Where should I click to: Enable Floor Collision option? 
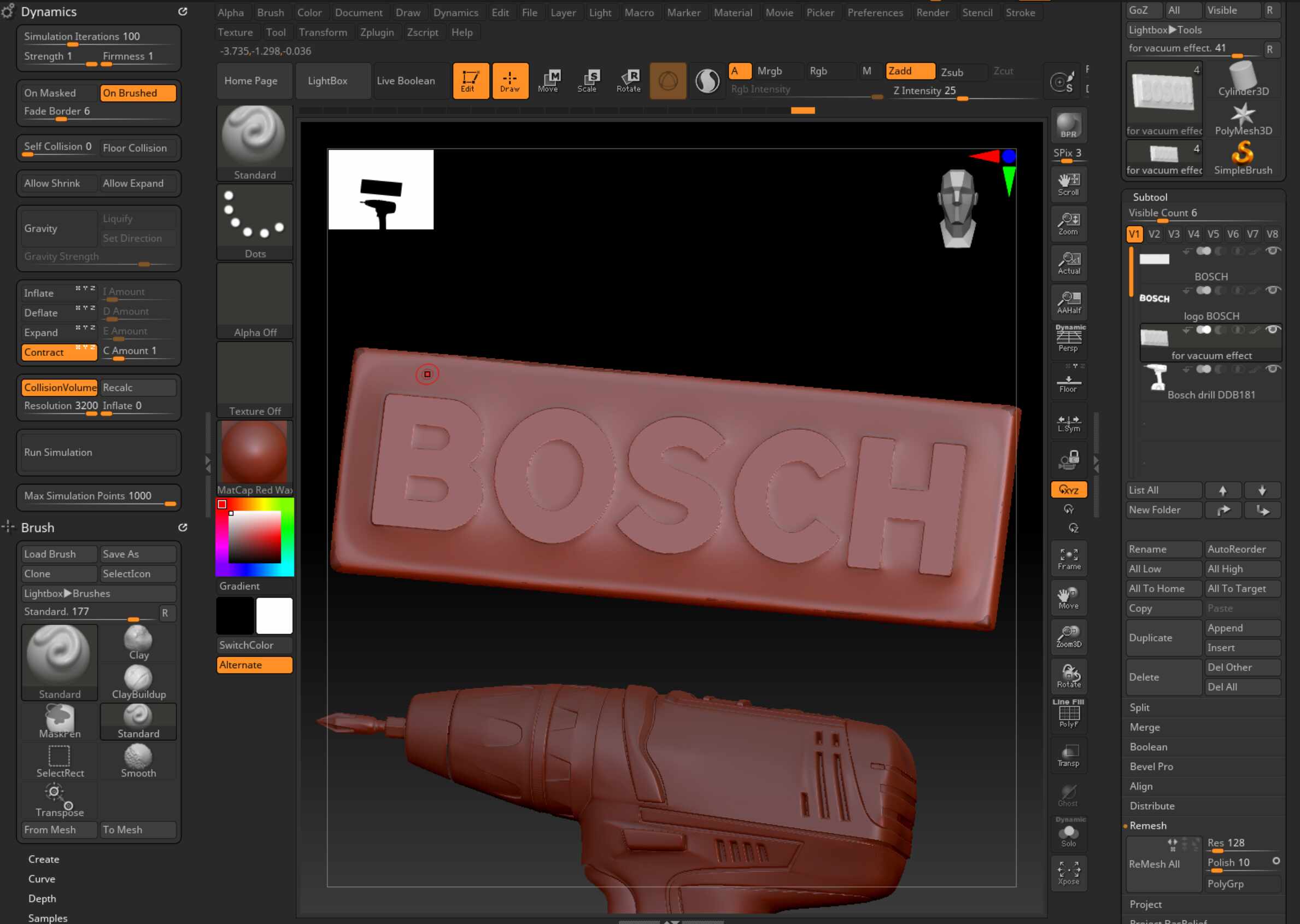pyautogui.click(x=136, y=148)
